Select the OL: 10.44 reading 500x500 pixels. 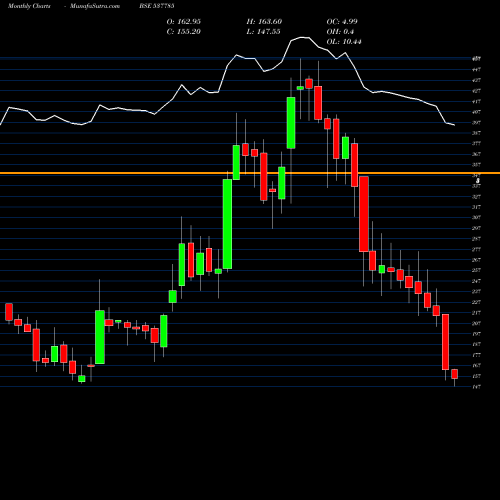(344, 42)
